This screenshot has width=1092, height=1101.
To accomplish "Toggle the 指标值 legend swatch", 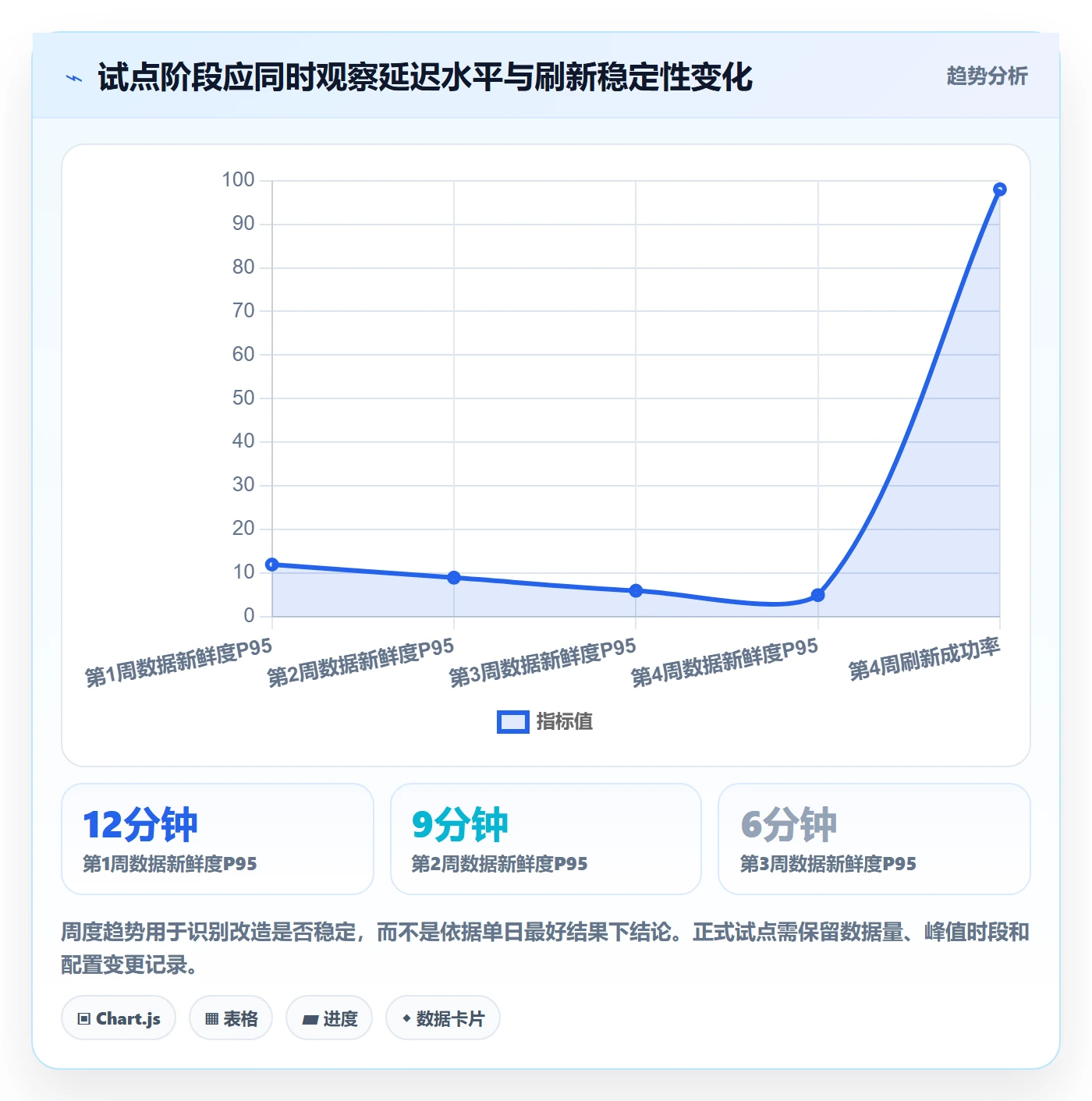I will click(513, 722).
